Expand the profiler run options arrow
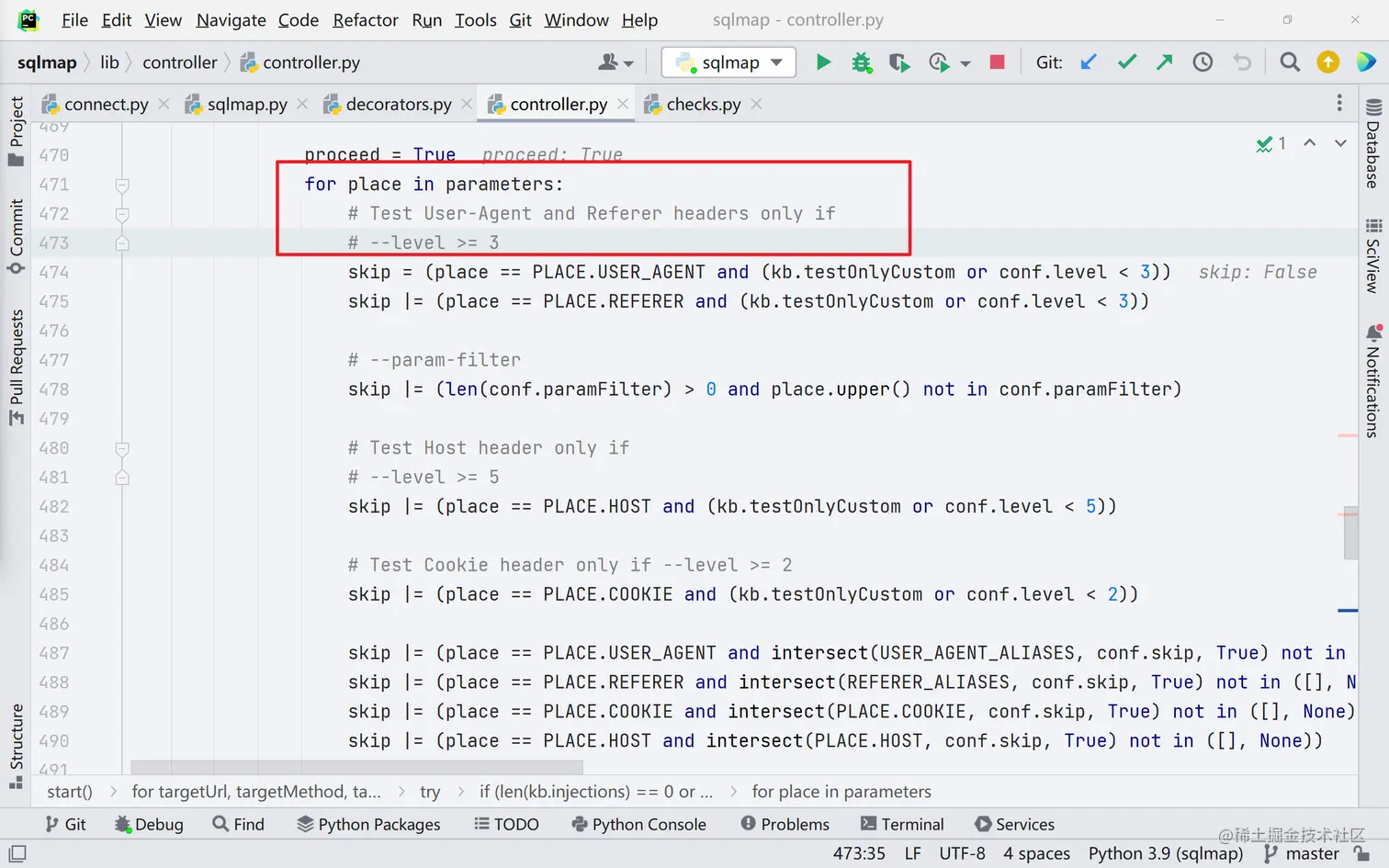Screen dimensions: 1389x868 [x=965, y=63]
